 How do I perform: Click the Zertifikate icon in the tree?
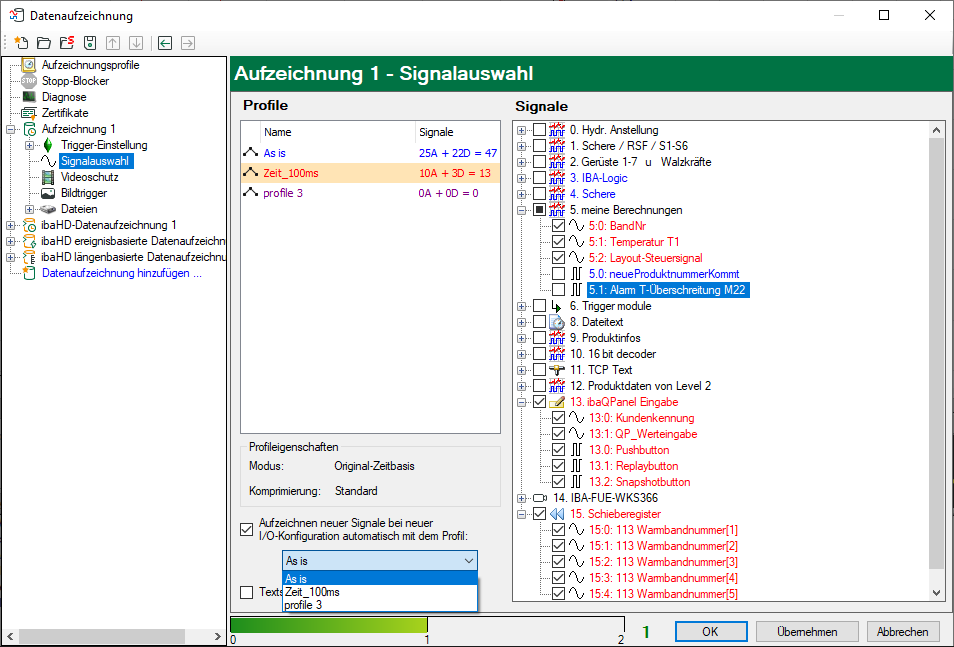point(29,113)
